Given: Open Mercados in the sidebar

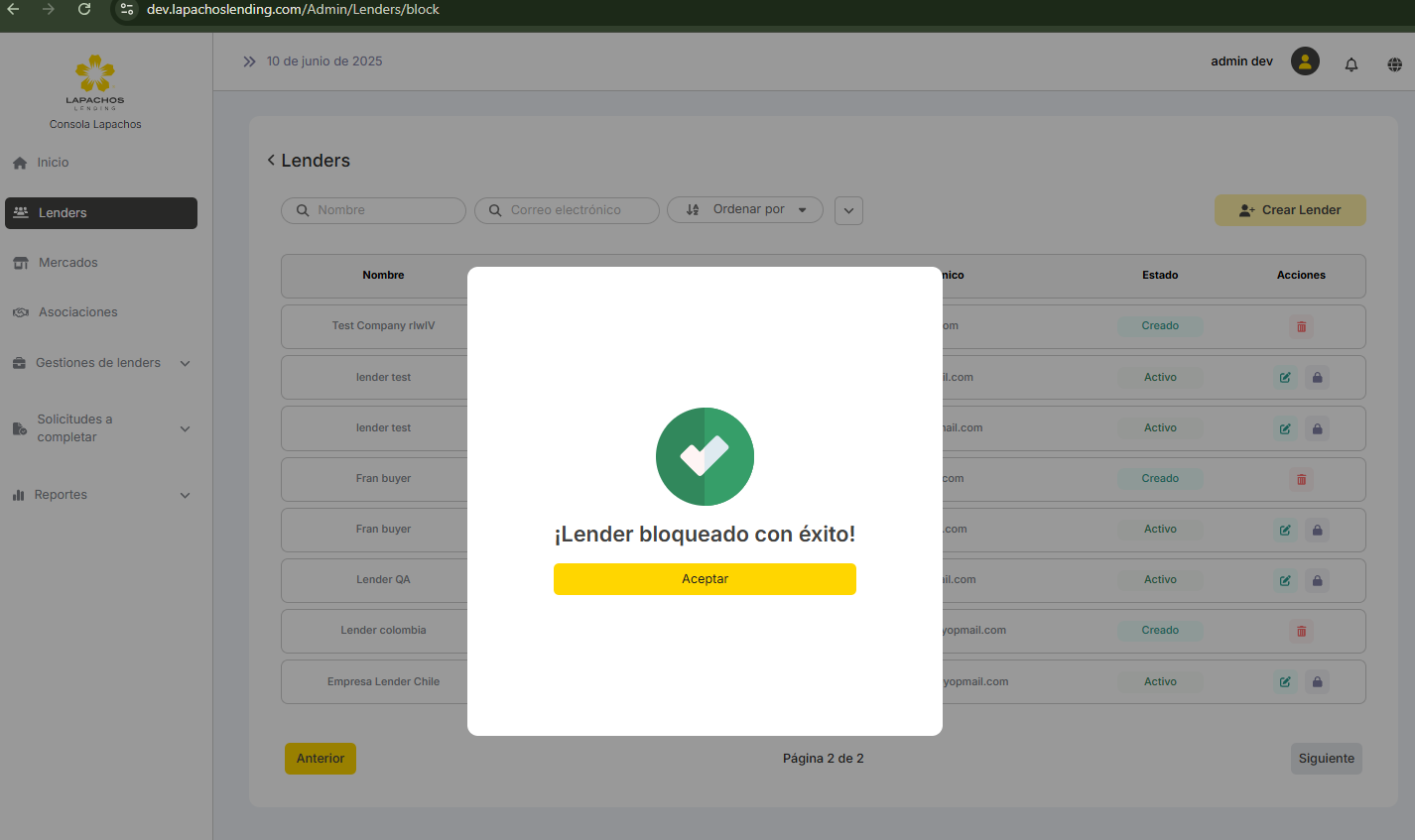Looking at the screenshot, I should click(x=67, y=263).
